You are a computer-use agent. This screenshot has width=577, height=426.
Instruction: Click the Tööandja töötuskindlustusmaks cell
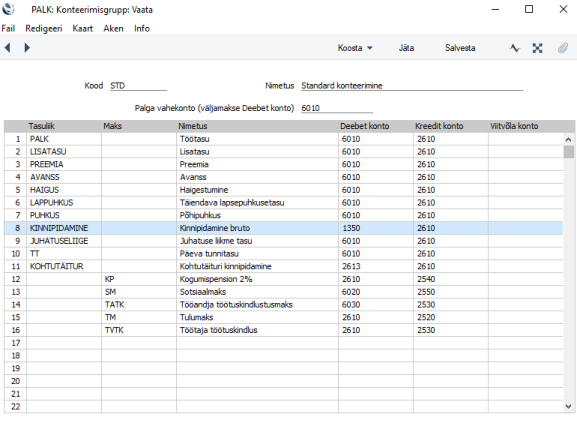coord(258,305)
